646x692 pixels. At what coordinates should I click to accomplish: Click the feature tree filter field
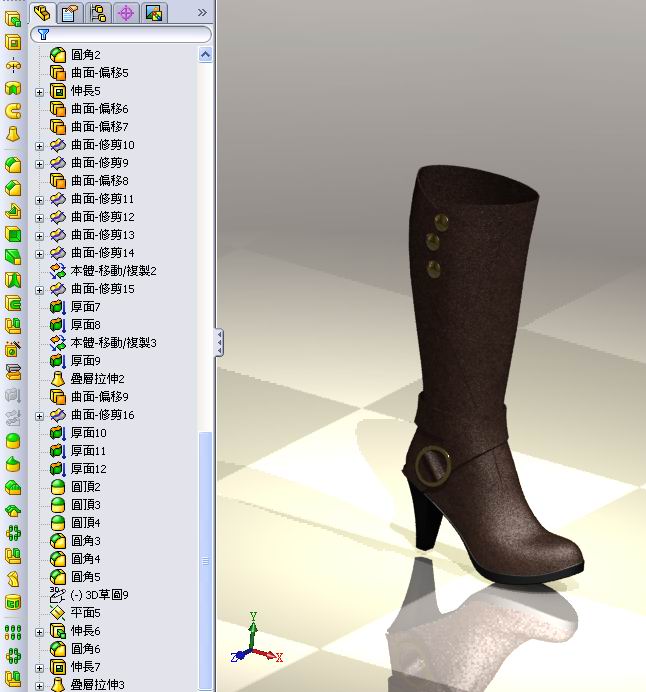point(120,34)
